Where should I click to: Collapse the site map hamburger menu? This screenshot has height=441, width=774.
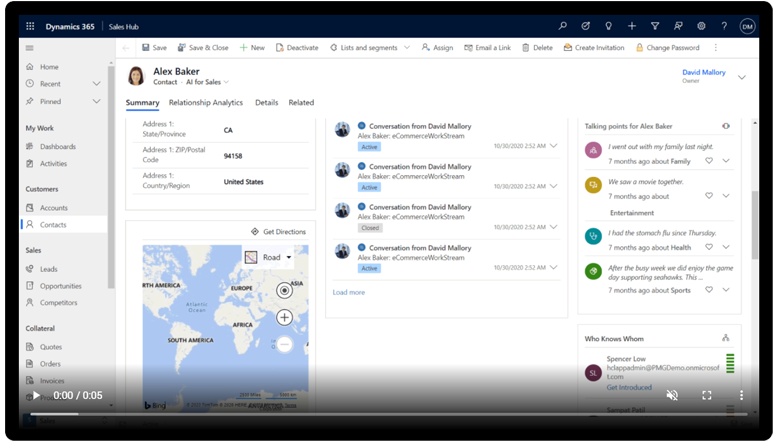click(x=30, y=48)
